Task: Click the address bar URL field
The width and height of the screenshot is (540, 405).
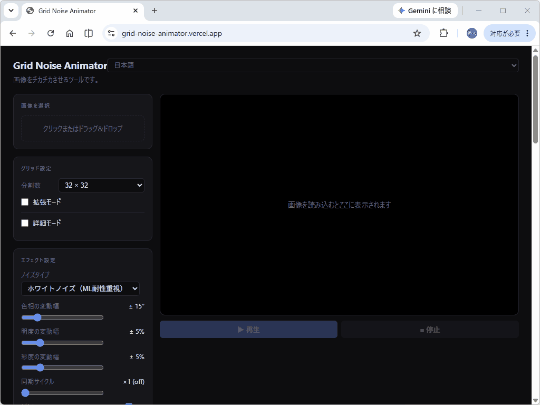Action: coord(265,33)
